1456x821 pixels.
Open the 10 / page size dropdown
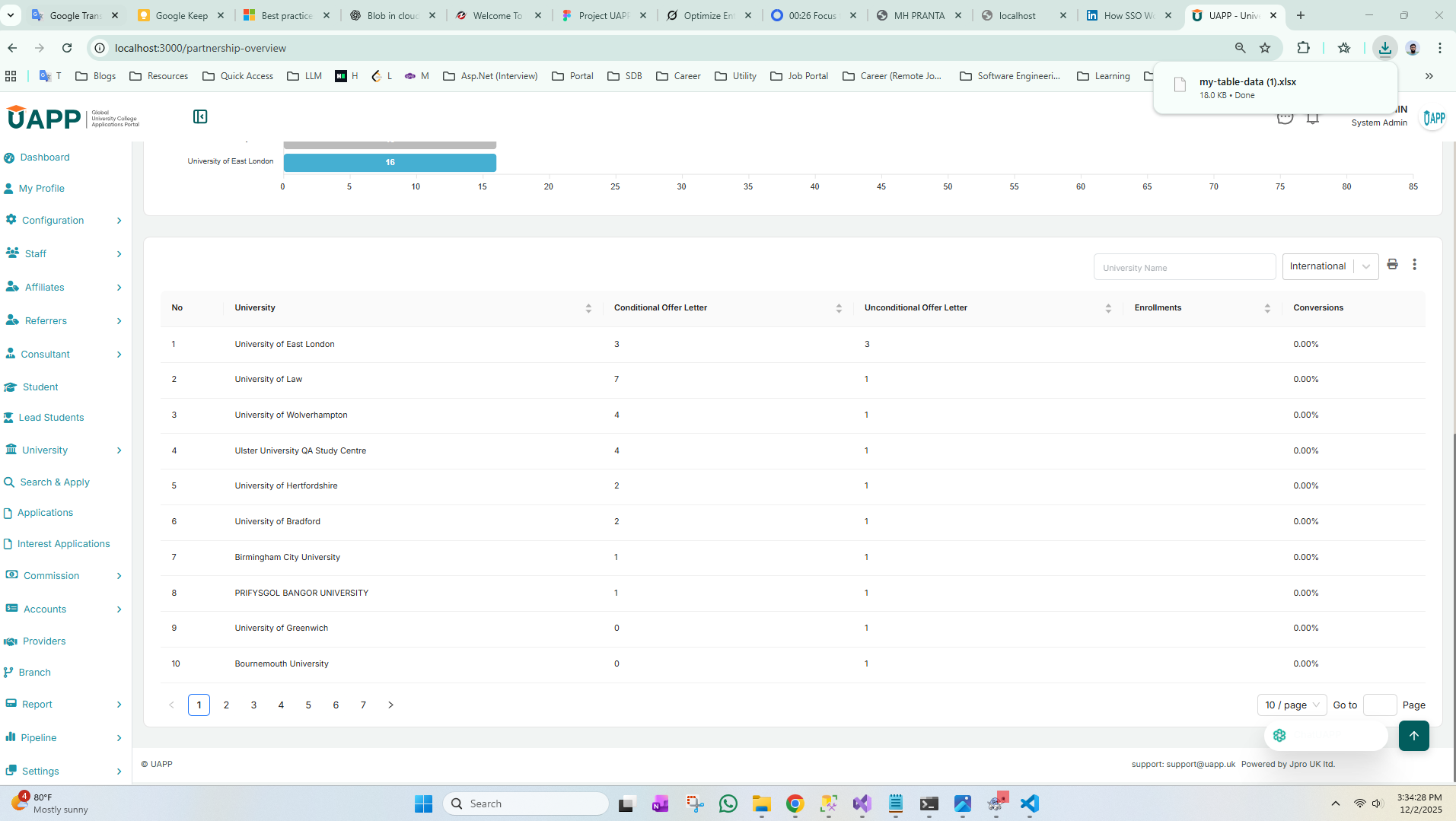[x=1292, y=705]
